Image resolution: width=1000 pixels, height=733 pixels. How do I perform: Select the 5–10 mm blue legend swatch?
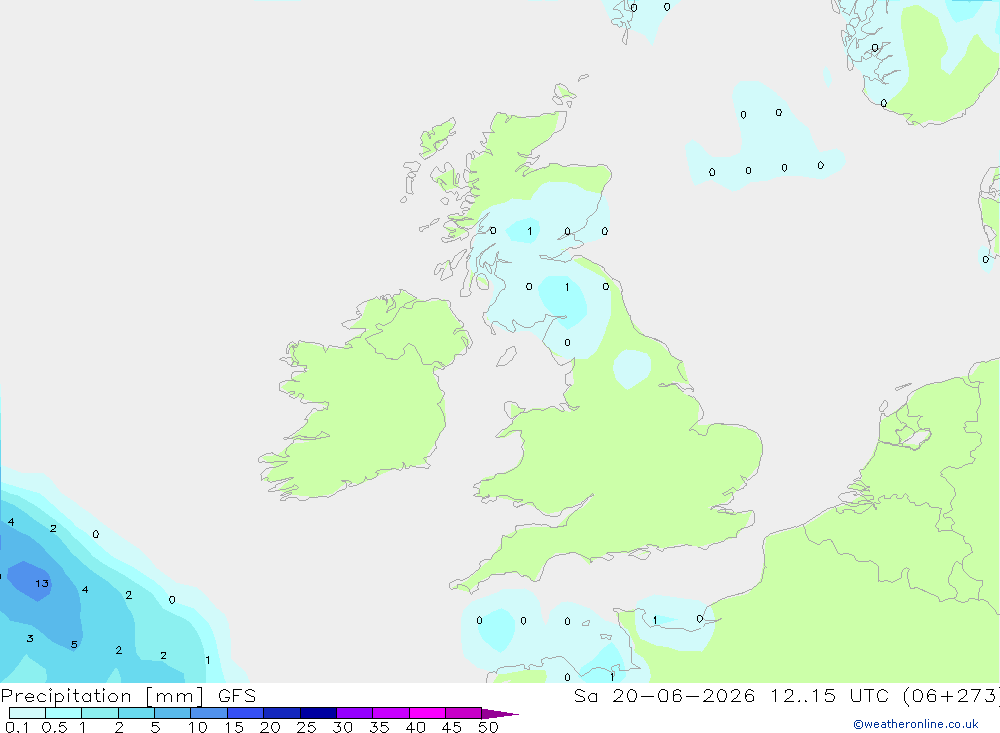click(173, 713)
